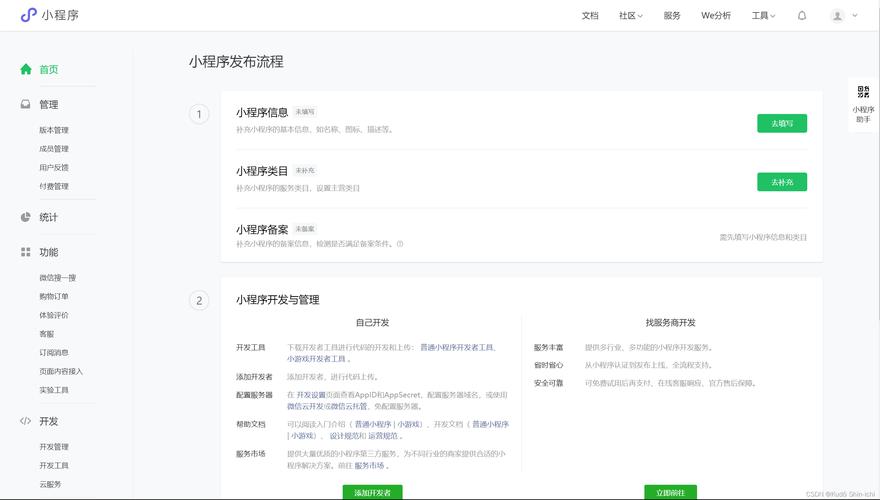Open 客服 under 功能

click(47, 334)
